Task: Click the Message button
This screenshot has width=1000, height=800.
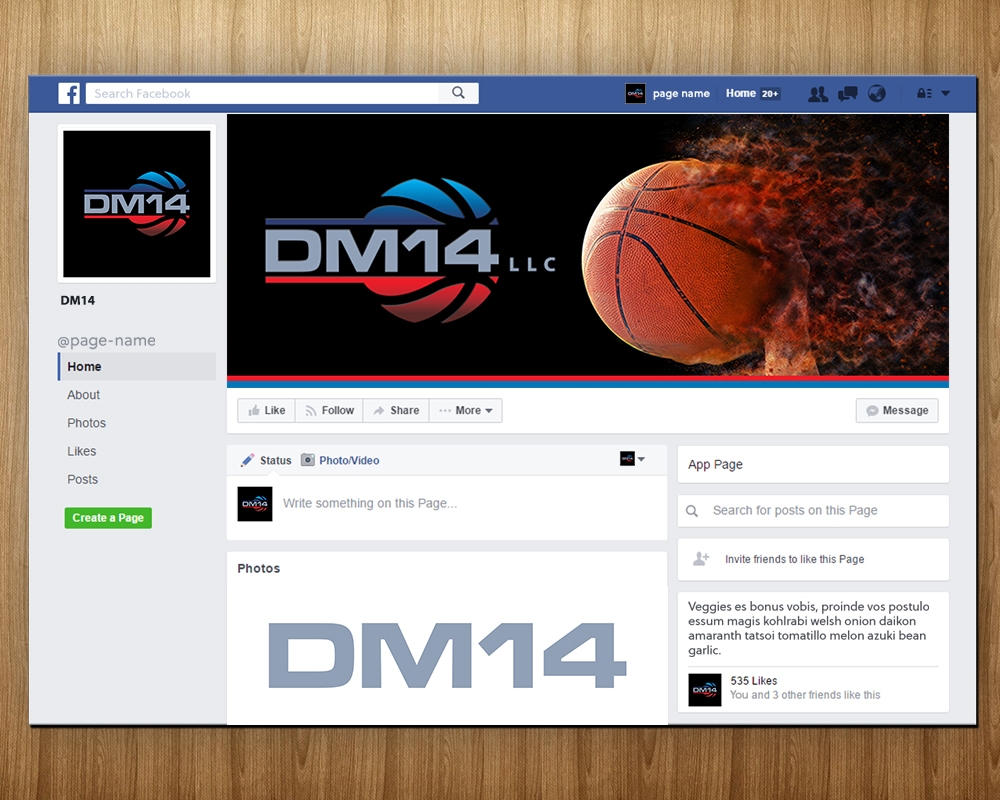Action: pyautogui.click(x=896, y=410)
